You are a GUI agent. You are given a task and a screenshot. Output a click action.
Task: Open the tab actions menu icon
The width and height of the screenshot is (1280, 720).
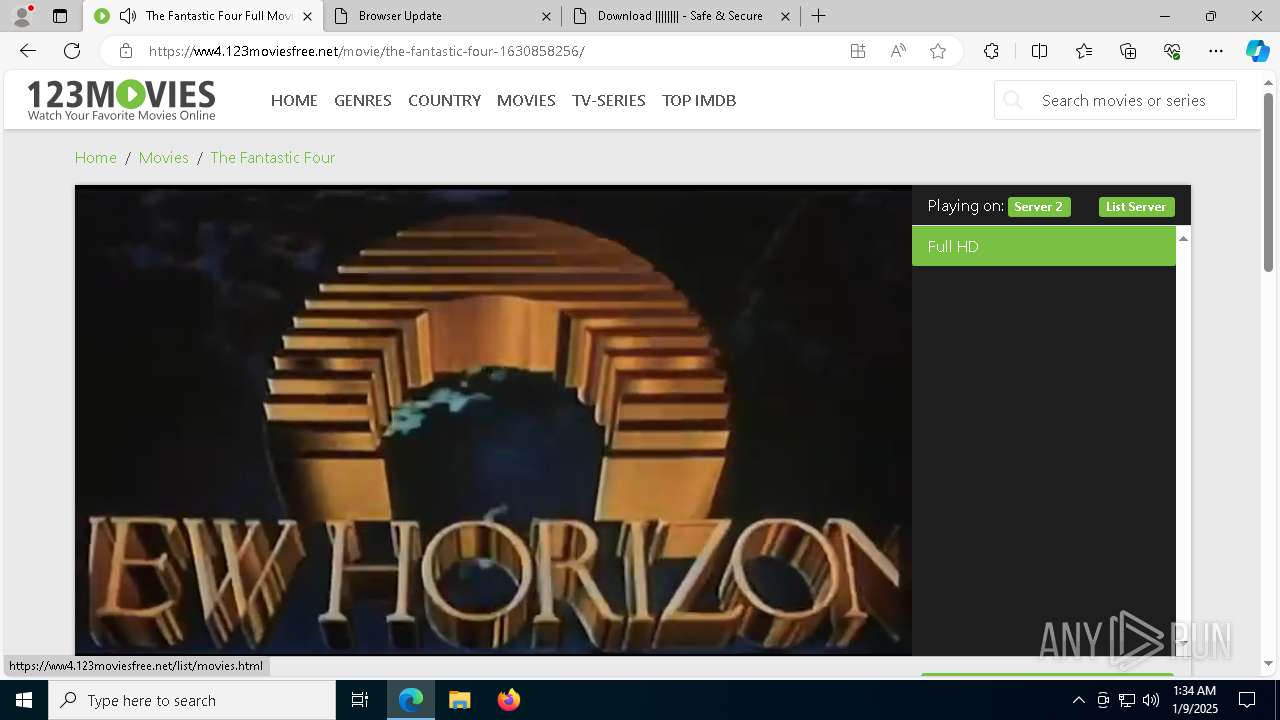[x=60, y=16]
